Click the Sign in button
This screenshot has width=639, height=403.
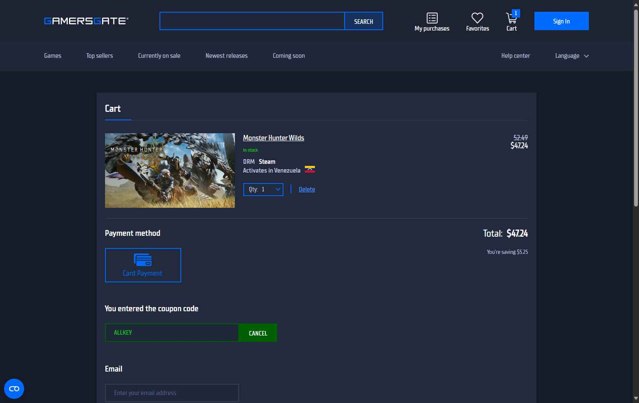[561, 21]
